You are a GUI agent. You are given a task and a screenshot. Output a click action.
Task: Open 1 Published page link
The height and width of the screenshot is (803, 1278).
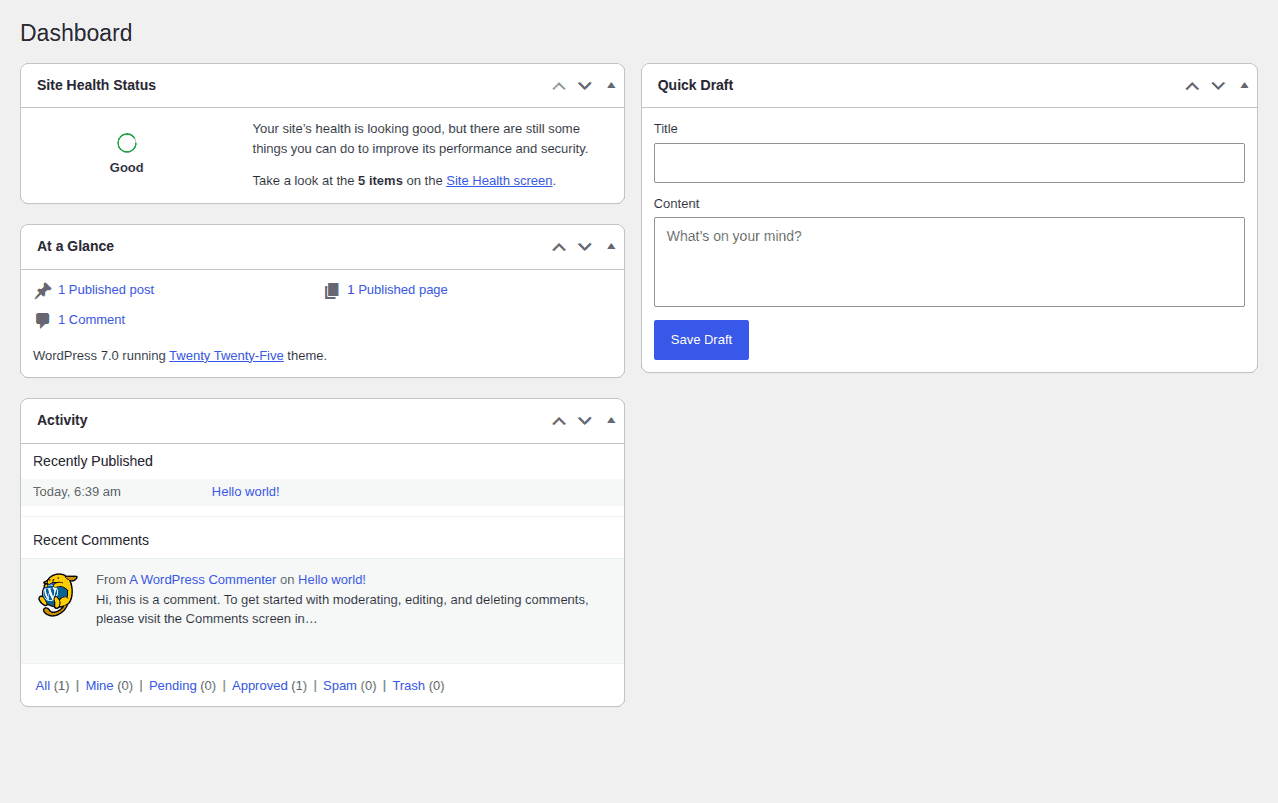point(397,290)
